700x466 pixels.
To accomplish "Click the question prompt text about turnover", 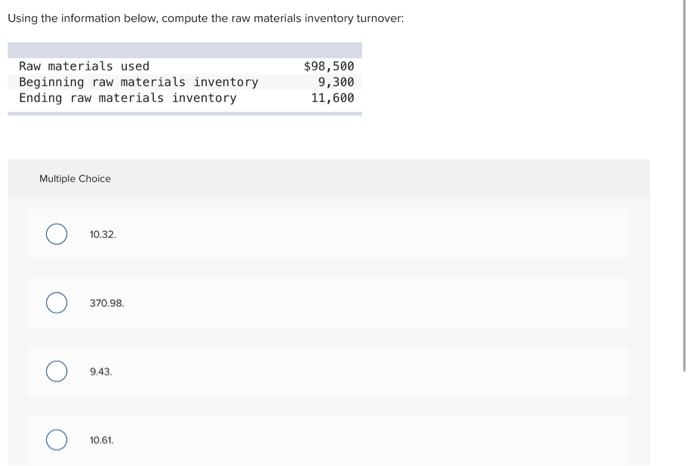I will (x=206, y=18).
